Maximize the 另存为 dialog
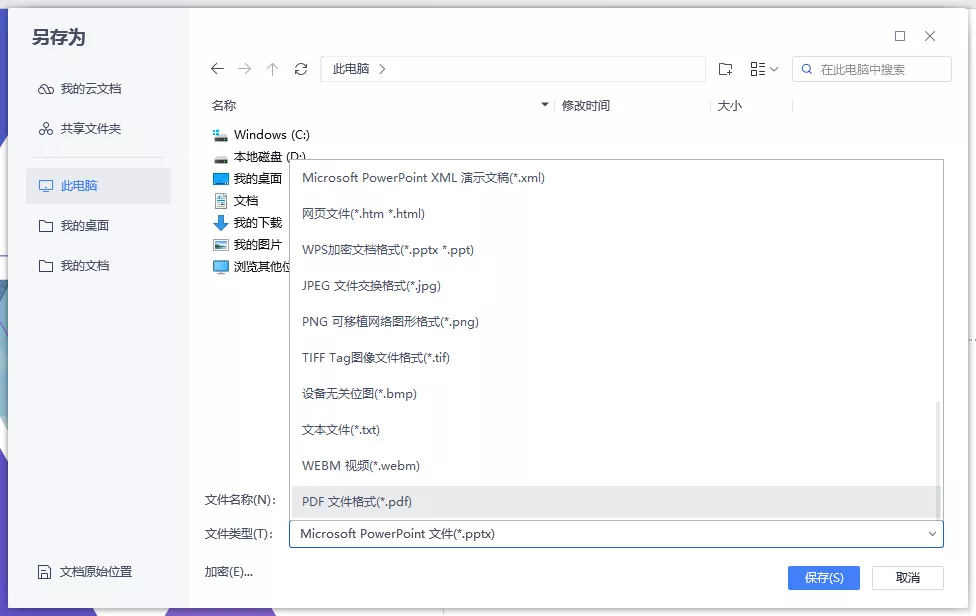The width and height of the screenshot is (976, 616). [900, 36]
